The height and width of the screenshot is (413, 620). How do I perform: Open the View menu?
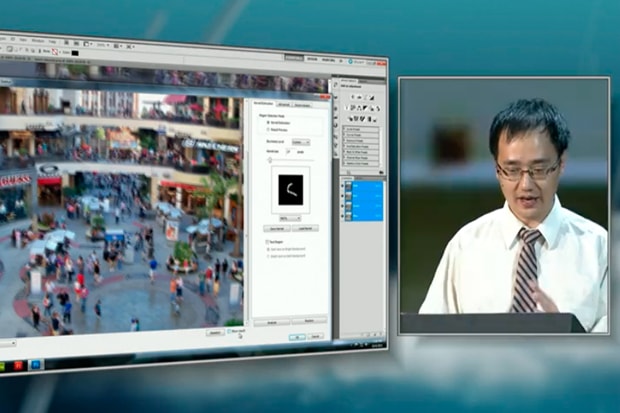click(x=23, y=40)
